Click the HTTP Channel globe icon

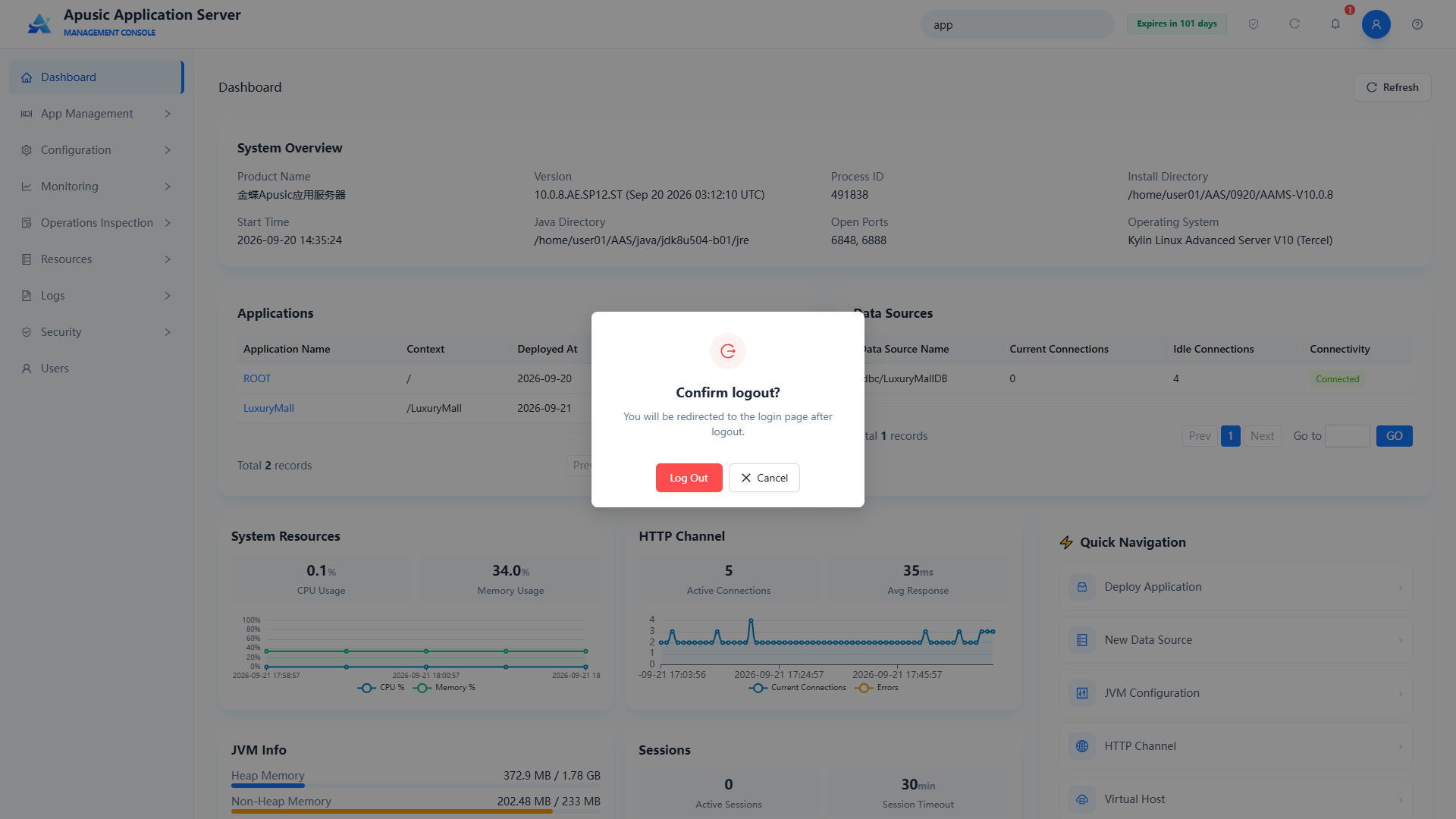tap(1082, 746)
